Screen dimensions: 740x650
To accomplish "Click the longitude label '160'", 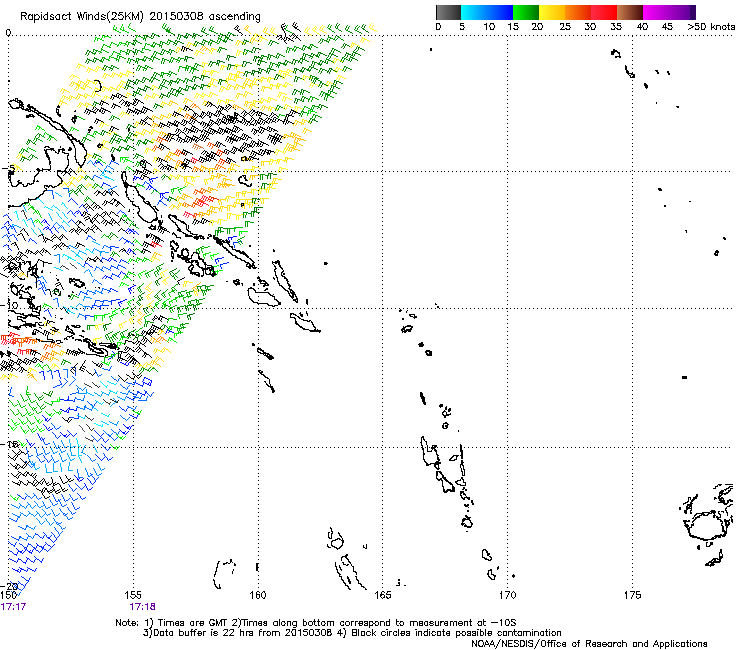I will (258, 595).
